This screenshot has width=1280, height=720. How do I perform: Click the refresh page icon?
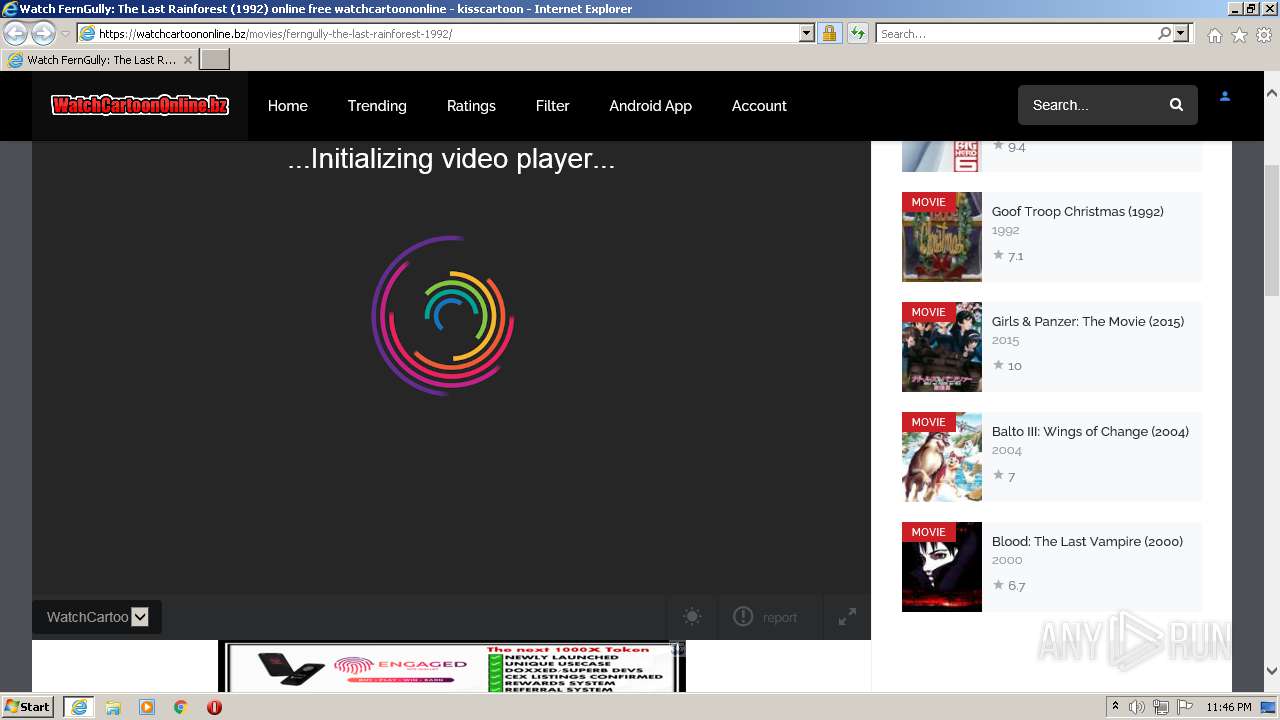click(x=857, y=33)
